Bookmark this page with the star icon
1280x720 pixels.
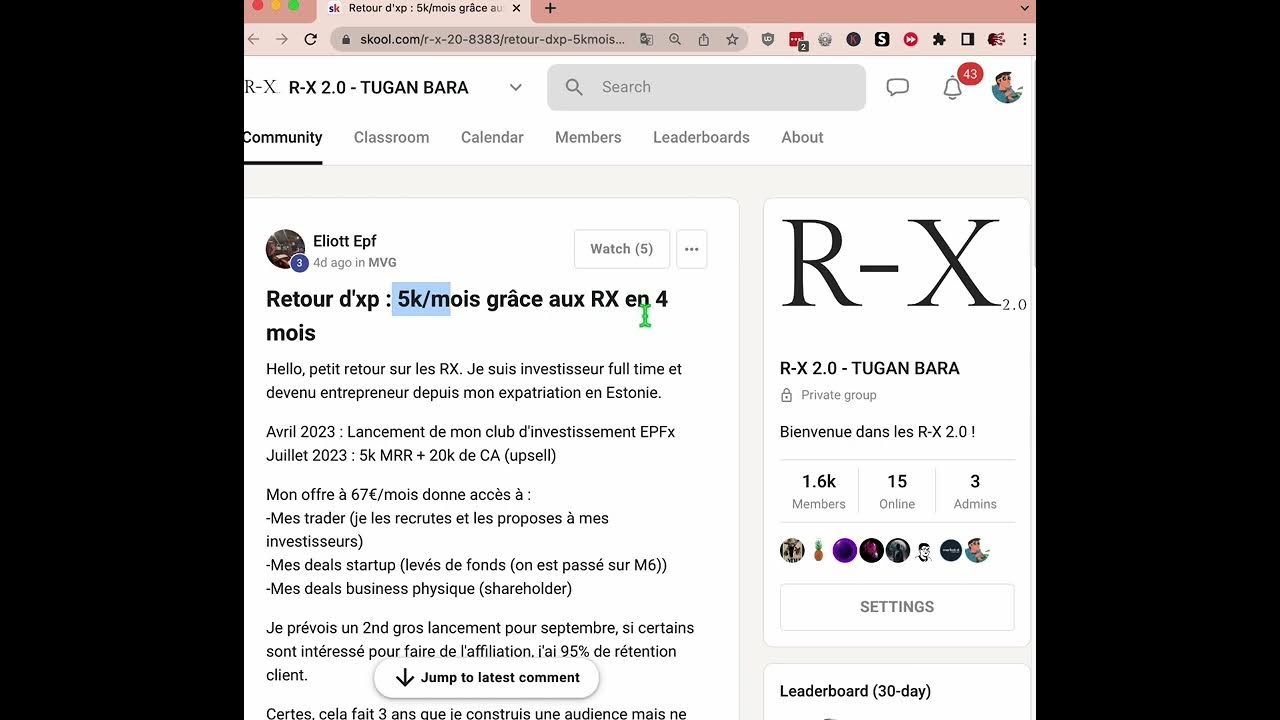coord(732,39)
